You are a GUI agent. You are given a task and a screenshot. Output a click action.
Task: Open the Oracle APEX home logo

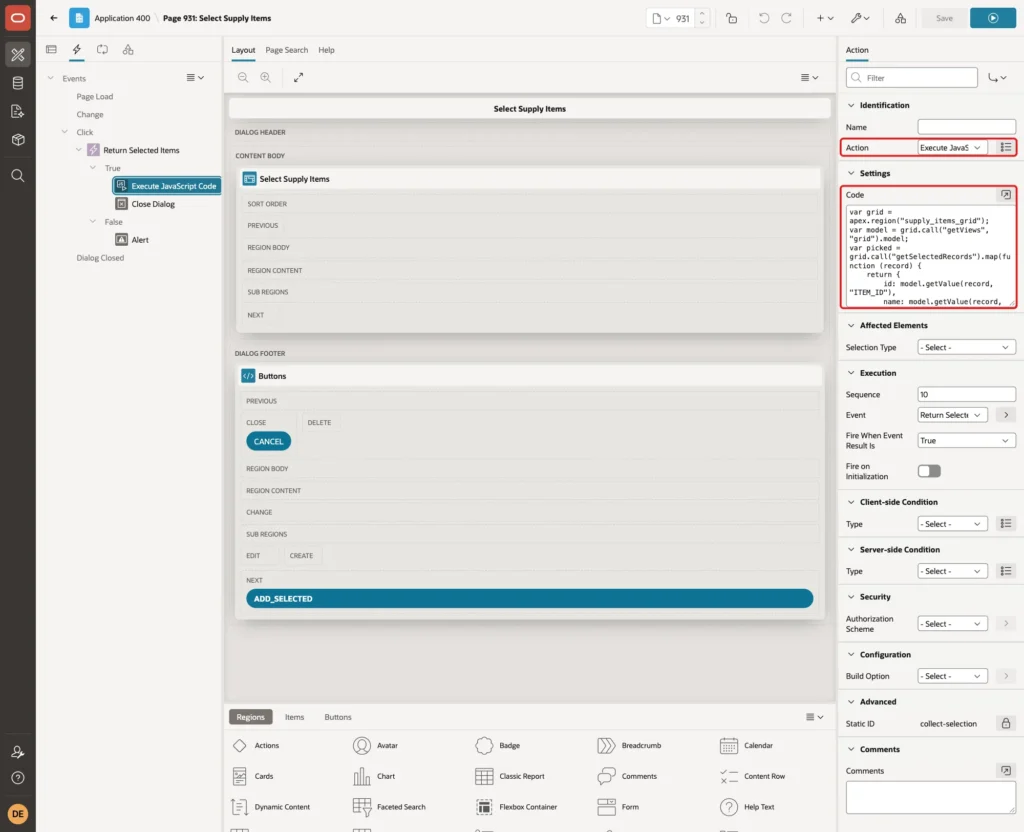pyautogui.click(x=18, y=18)
